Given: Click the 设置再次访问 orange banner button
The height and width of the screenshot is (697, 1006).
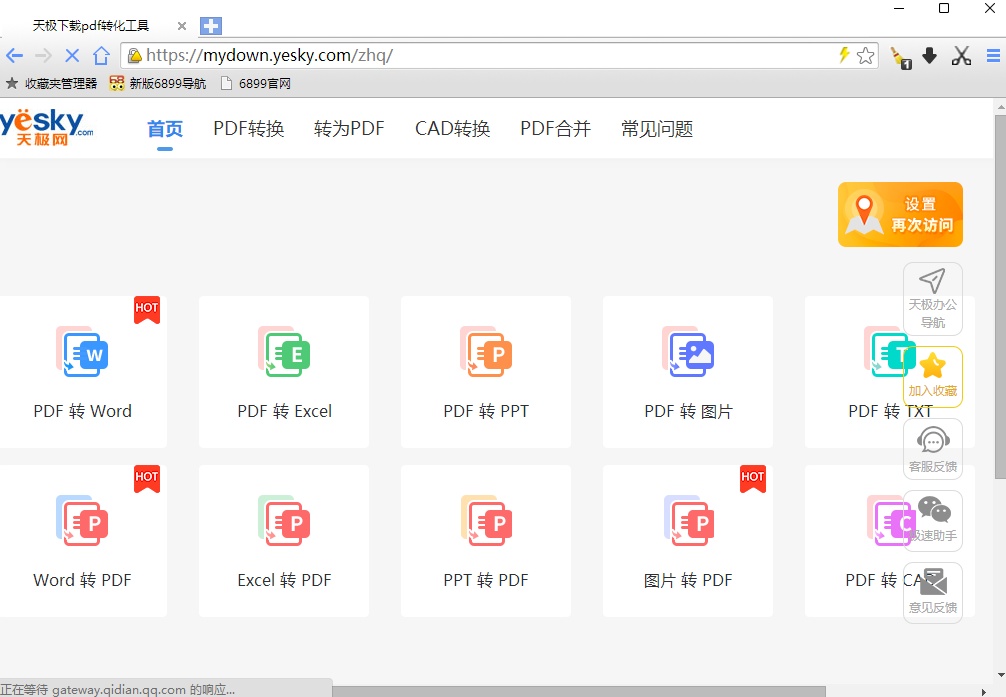Looking at the screenshot, I should (x=900, y=214).
